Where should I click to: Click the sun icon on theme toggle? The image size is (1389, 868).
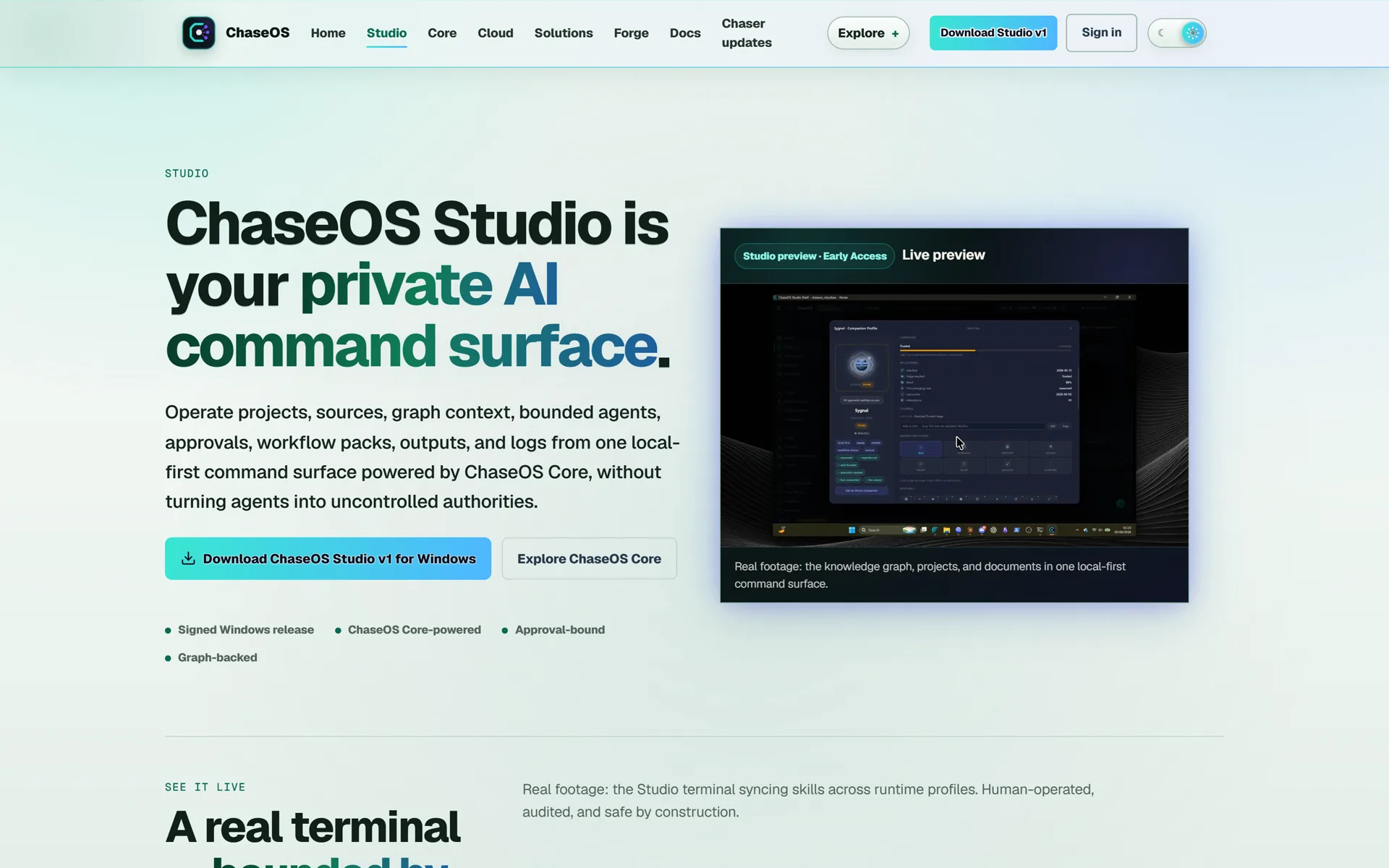(x=1192, y=33)
